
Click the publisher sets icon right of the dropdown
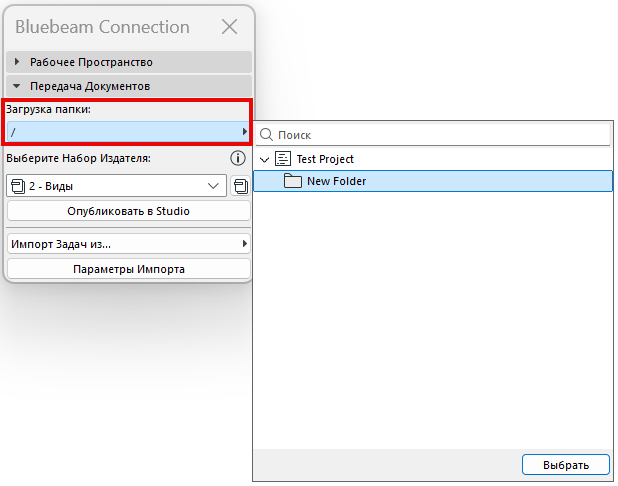click(x=240, y=186)
